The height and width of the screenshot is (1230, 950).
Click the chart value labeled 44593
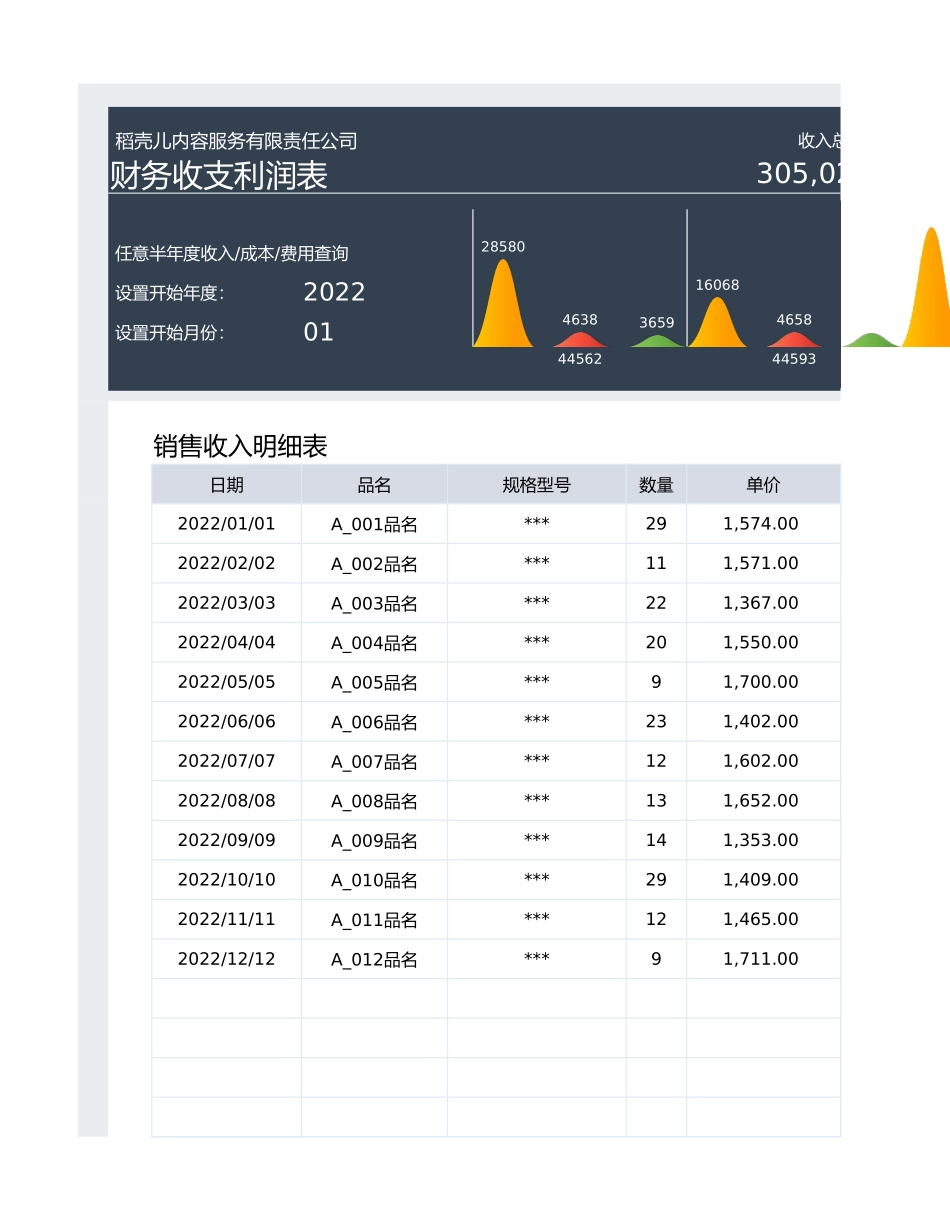point(793,359)
